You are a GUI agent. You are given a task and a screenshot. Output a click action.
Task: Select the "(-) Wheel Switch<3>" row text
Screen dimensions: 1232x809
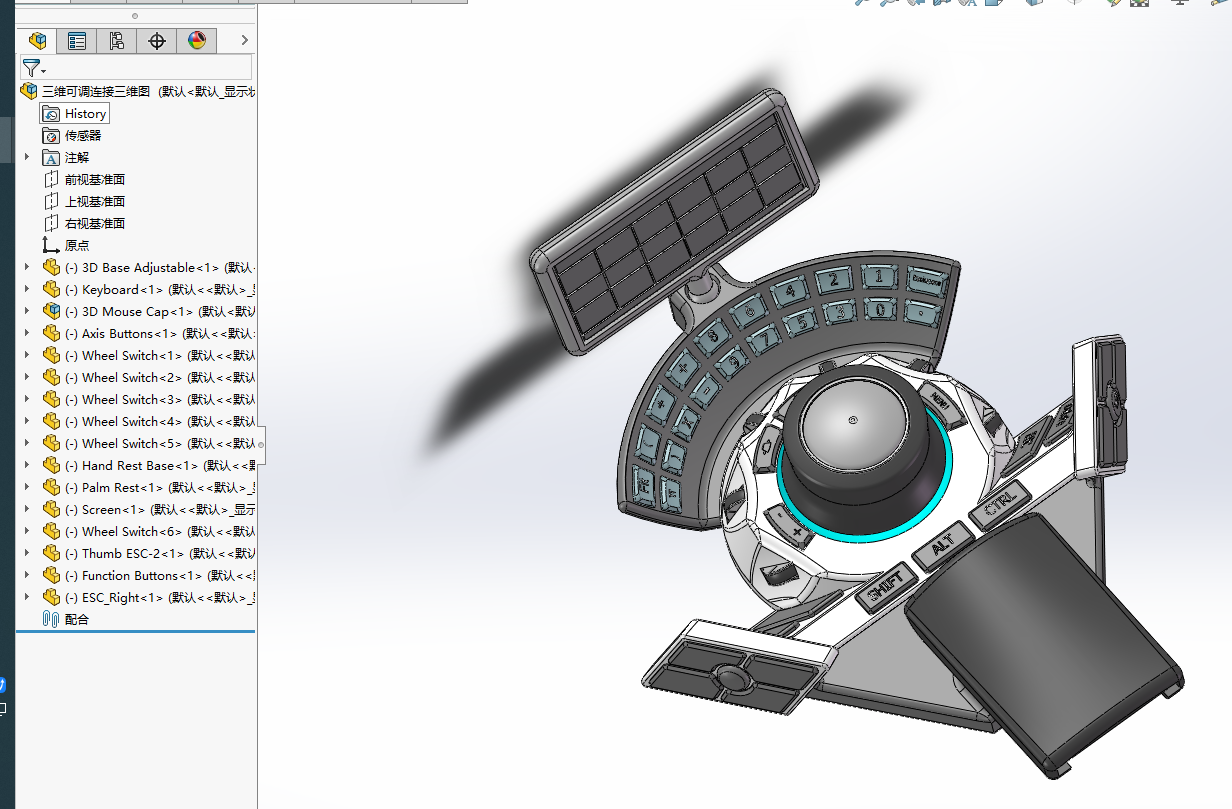pyautogui.click(x=124, y=400)
